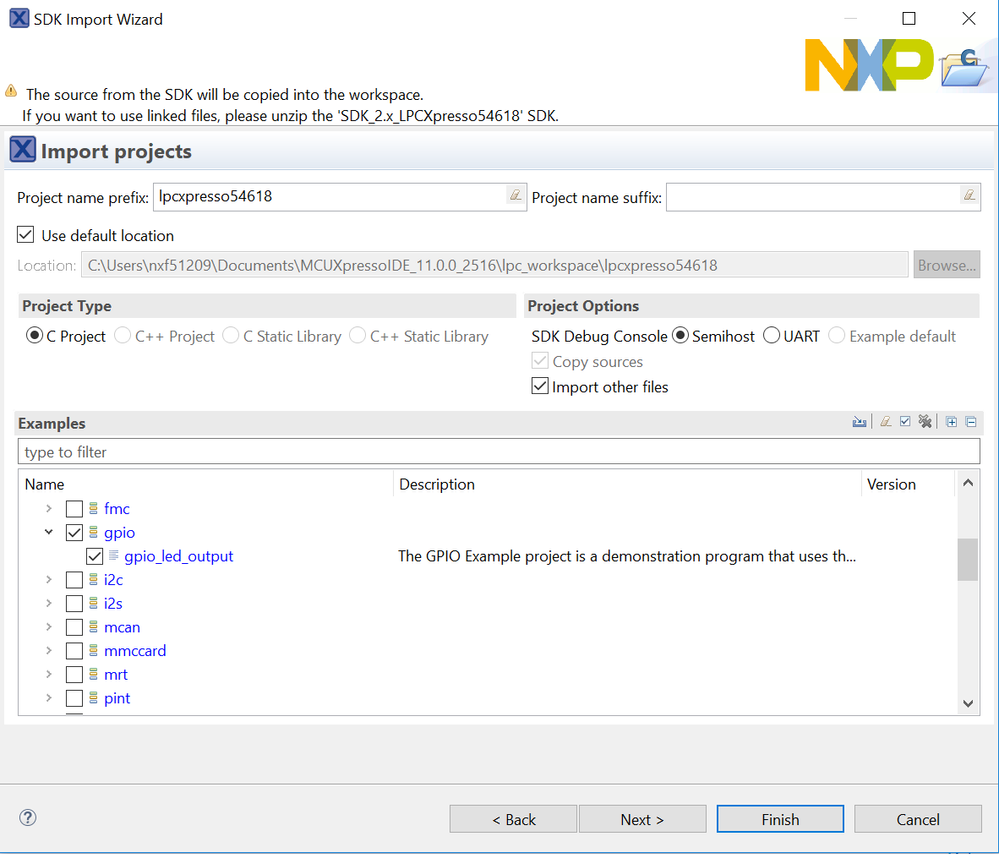The height and width of the screenshot is (854, 999).
Task: Select the C Project radio button
Action: pos(34,335)
